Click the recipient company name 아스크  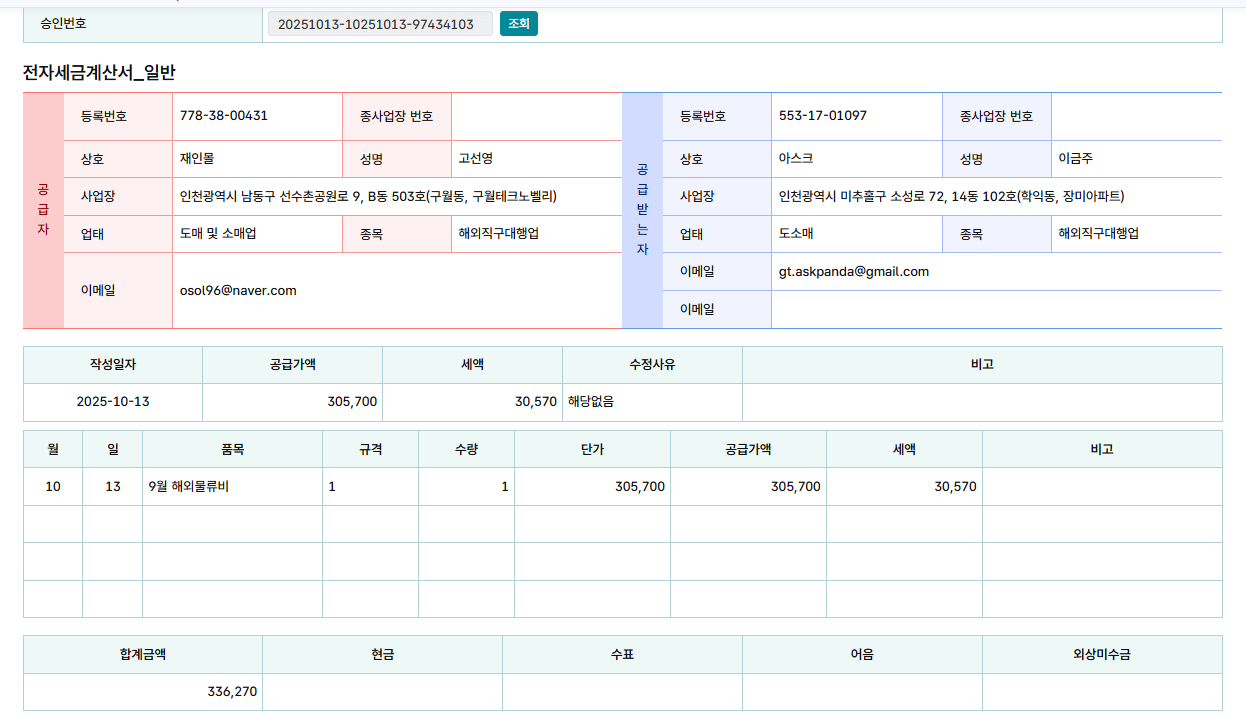click(x=796, y=159)
